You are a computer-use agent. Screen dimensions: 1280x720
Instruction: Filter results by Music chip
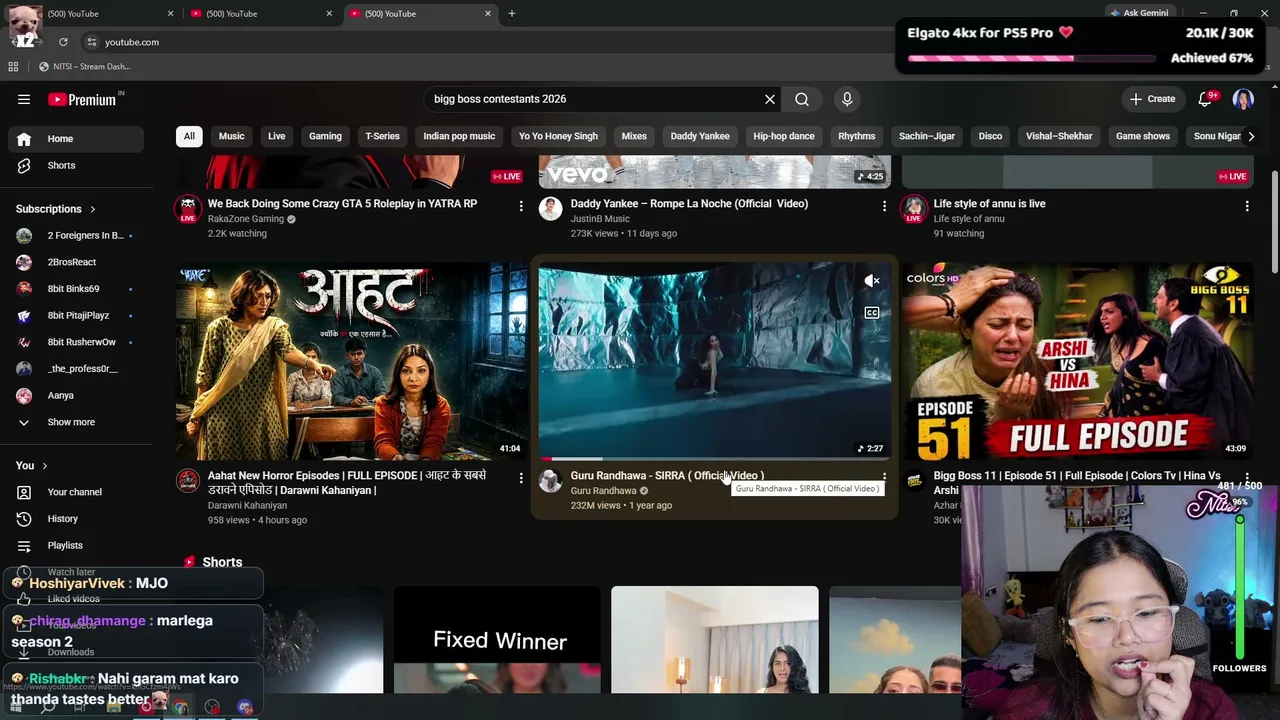coord(231,136)
